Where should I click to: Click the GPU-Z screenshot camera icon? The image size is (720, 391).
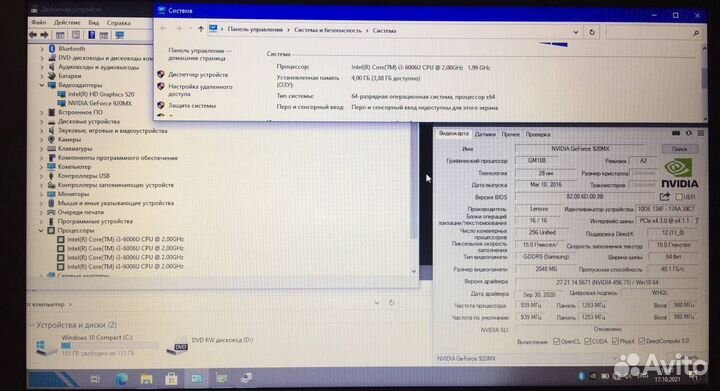pos(676,133)
